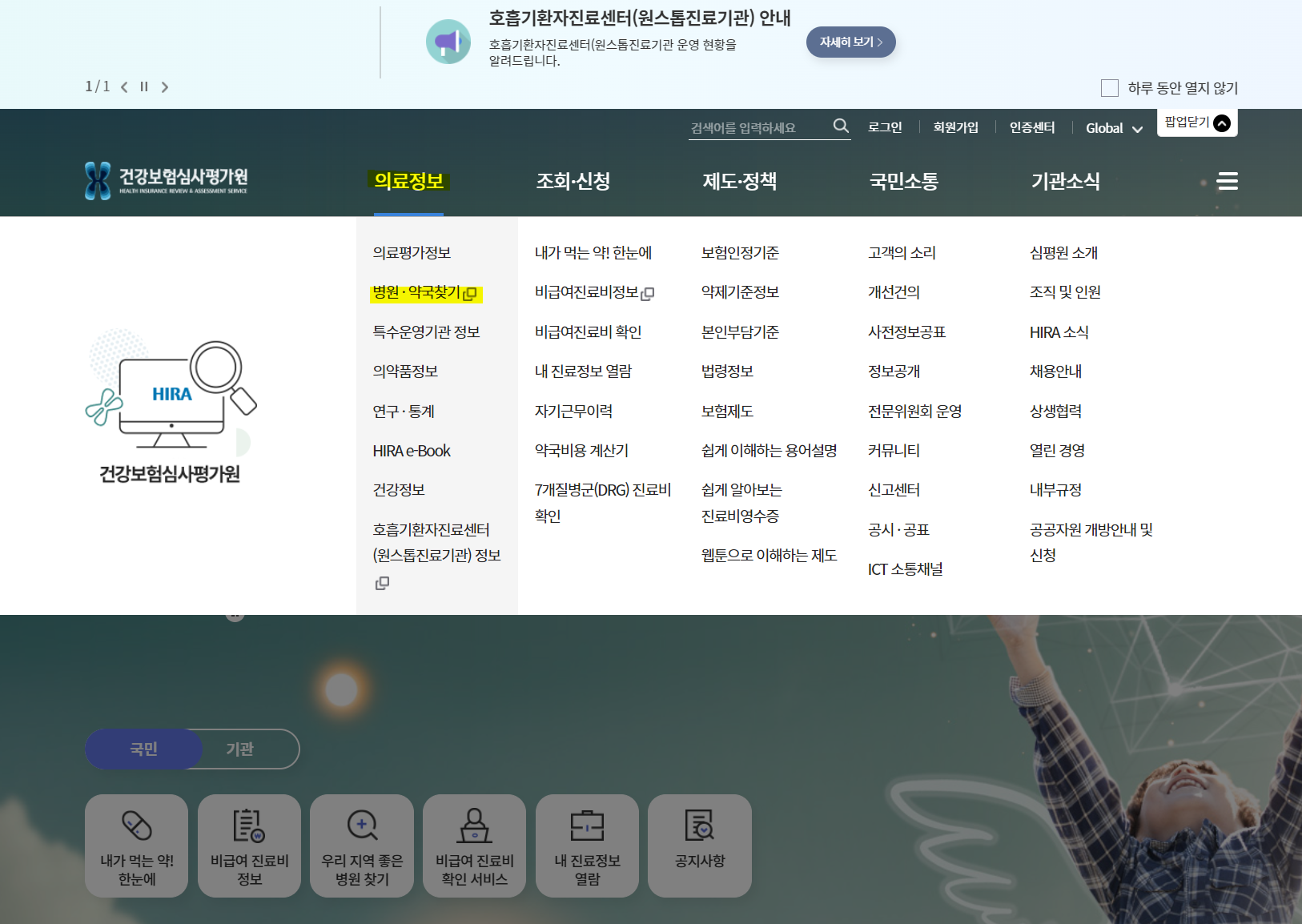The height and width of the screenshot is (924, 1302).
Task: Click the HIRA logo to go home
Action: pyautogui.click(x=167, y=179)
